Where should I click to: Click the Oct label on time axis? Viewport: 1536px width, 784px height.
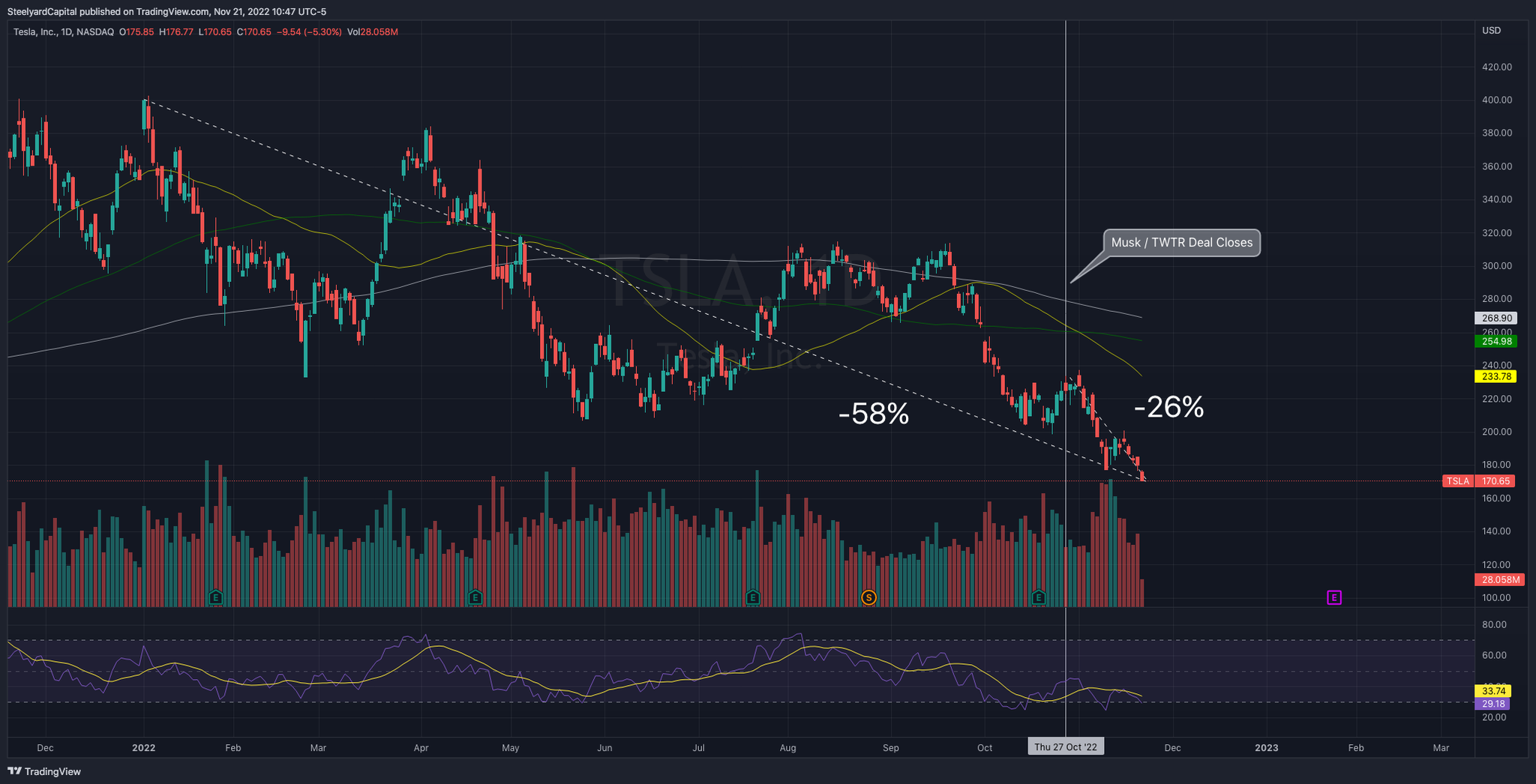tap(985, 747)
